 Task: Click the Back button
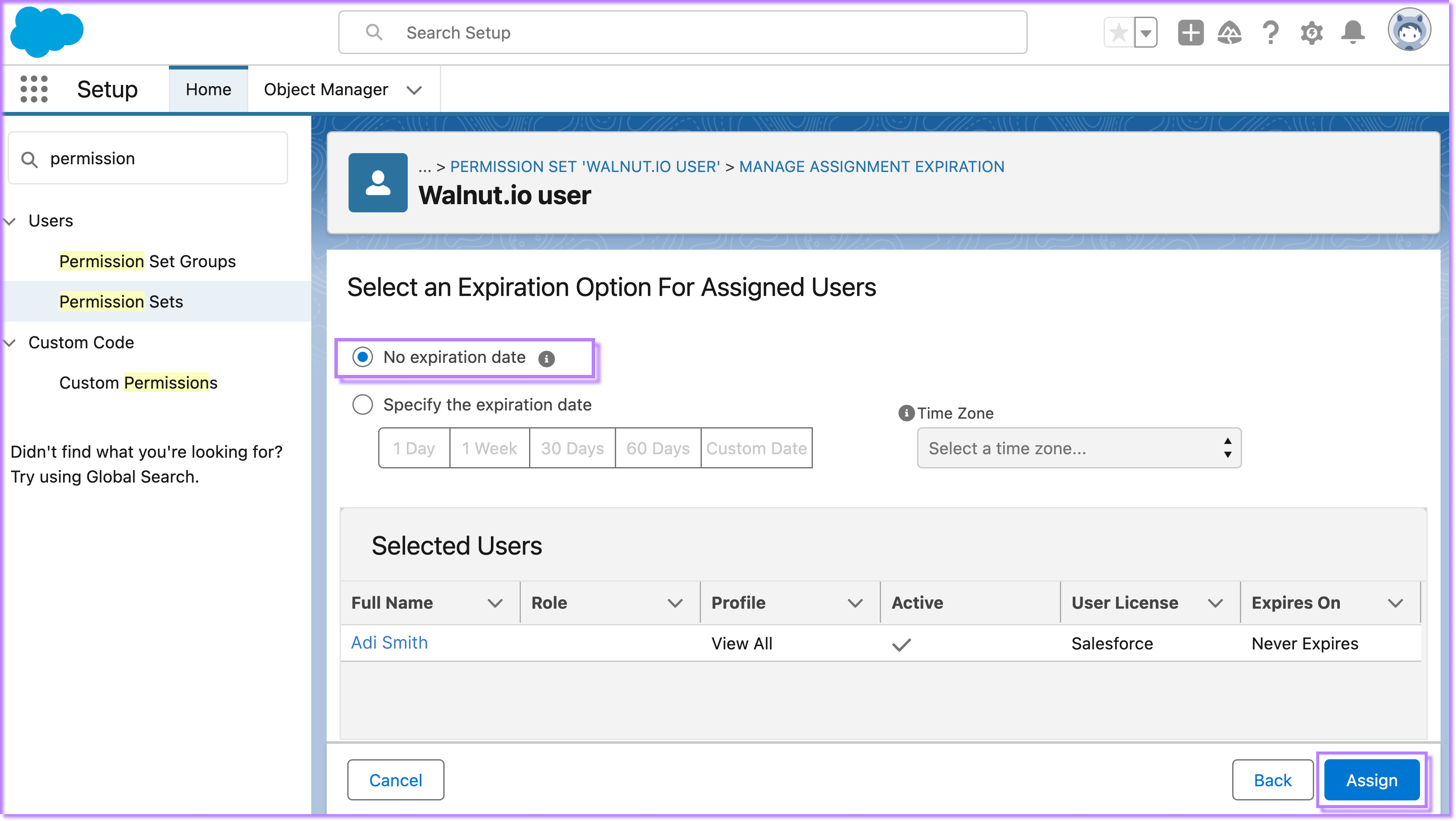(1272, 780)
